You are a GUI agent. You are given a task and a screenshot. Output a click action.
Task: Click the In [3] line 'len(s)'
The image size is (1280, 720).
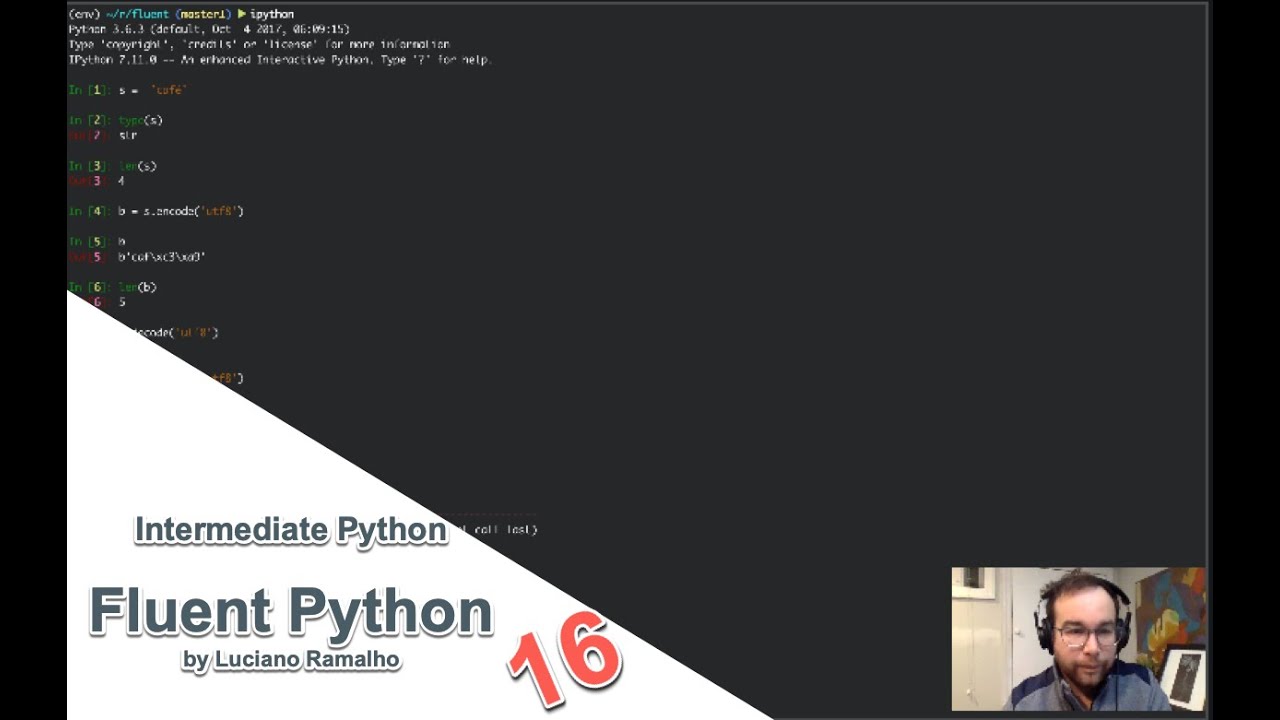[x=112, y=166]
